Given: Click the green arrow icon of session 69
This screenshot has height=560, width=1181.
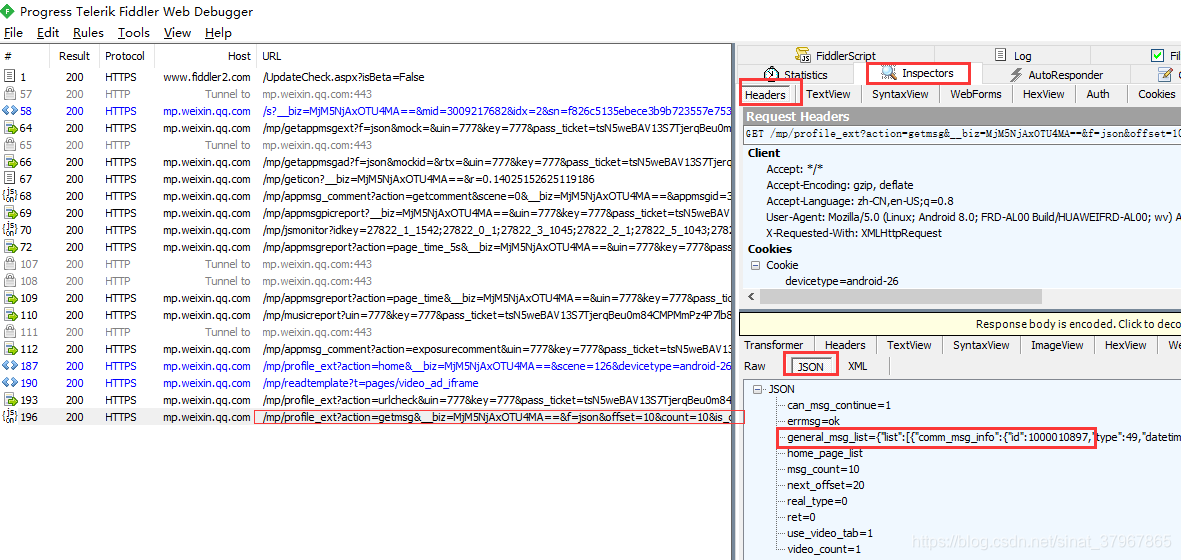Looking at the screenshot, I should pyautogui.click(x=11, y=213).
